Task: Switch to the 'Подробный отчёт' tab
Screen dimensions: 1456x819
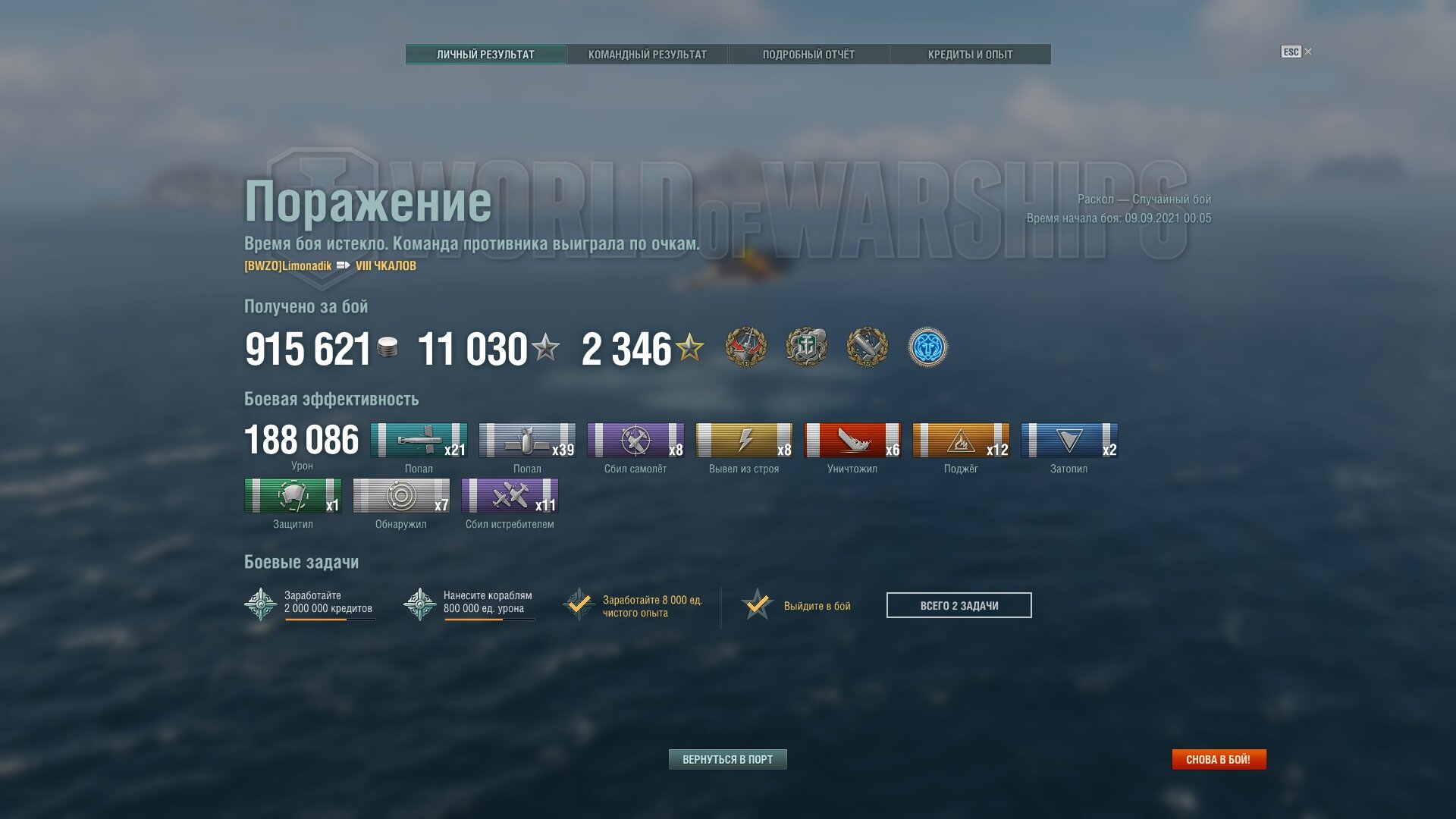Action: (808, 55)
